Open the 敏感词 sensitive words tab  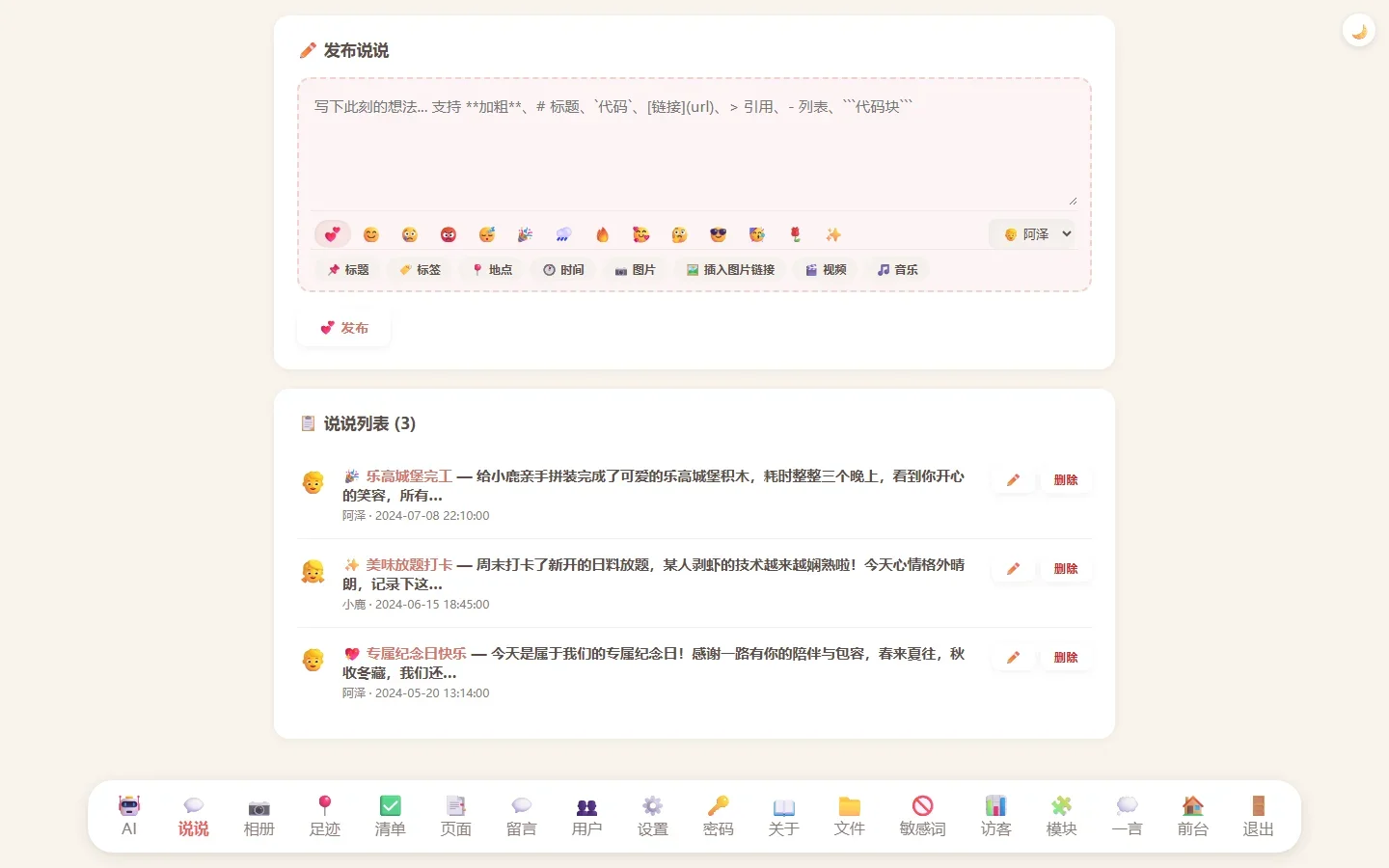point(923,816)
